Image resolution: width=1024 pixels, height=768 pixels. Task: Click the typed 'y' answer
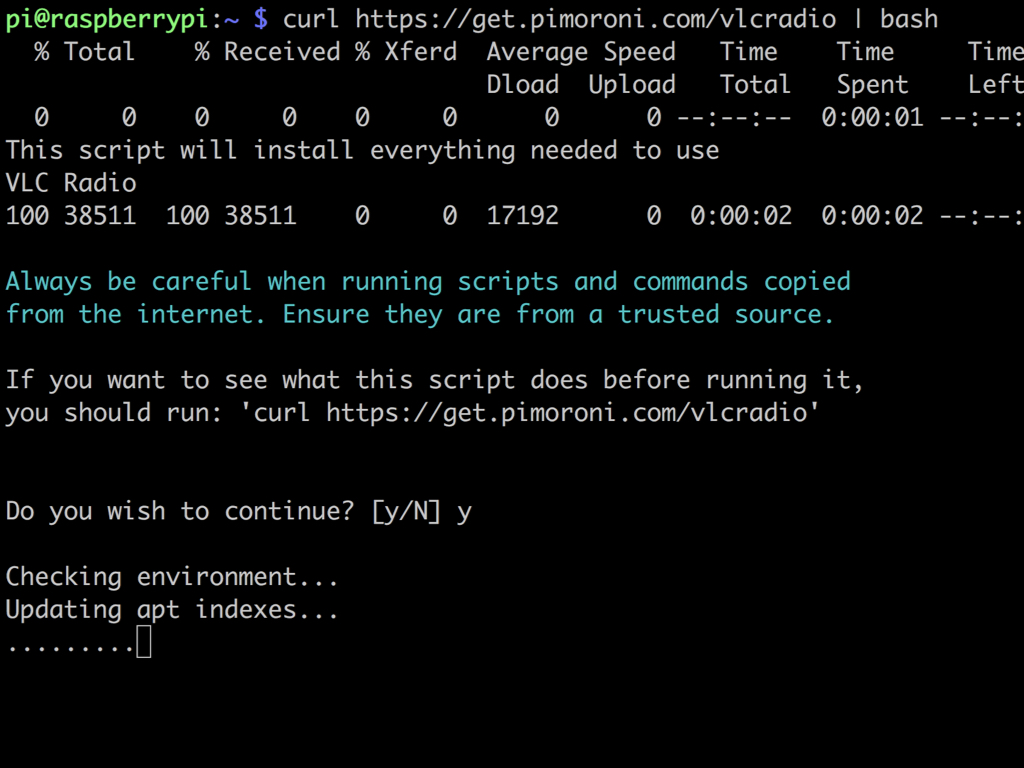[x=464, y=513]
